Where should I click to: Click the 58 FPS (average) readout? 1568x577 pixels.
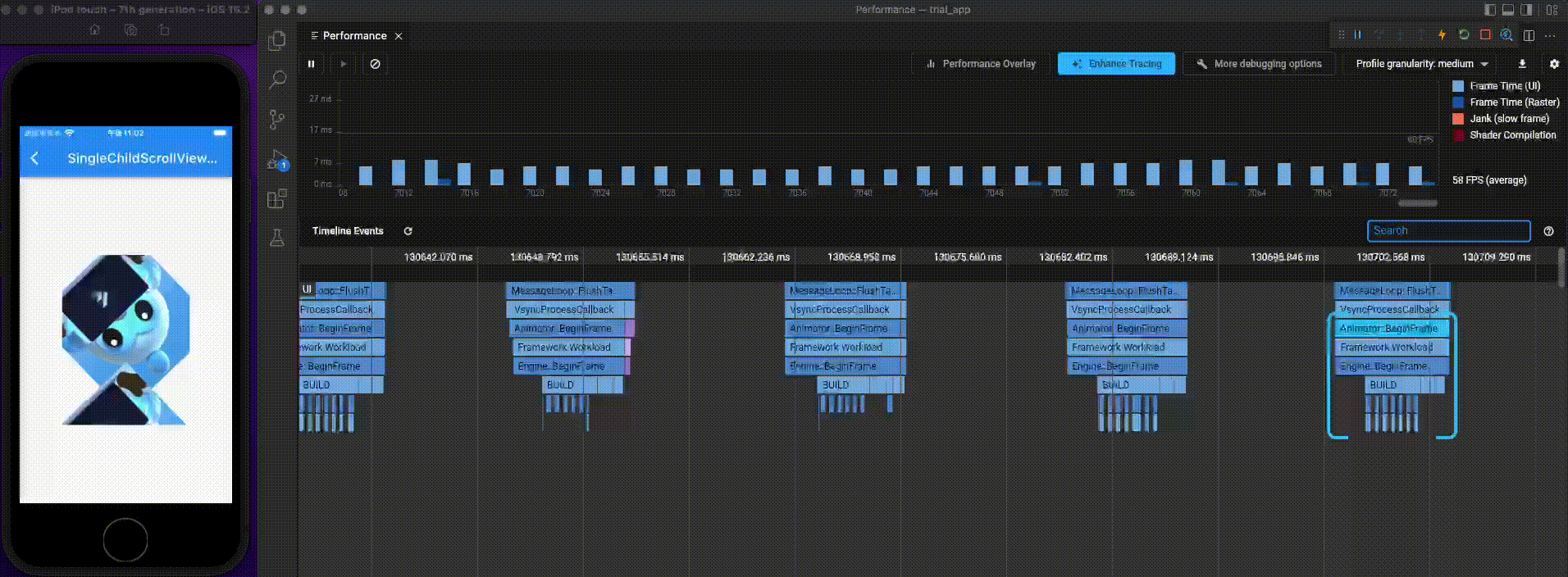coord(1489,180)
